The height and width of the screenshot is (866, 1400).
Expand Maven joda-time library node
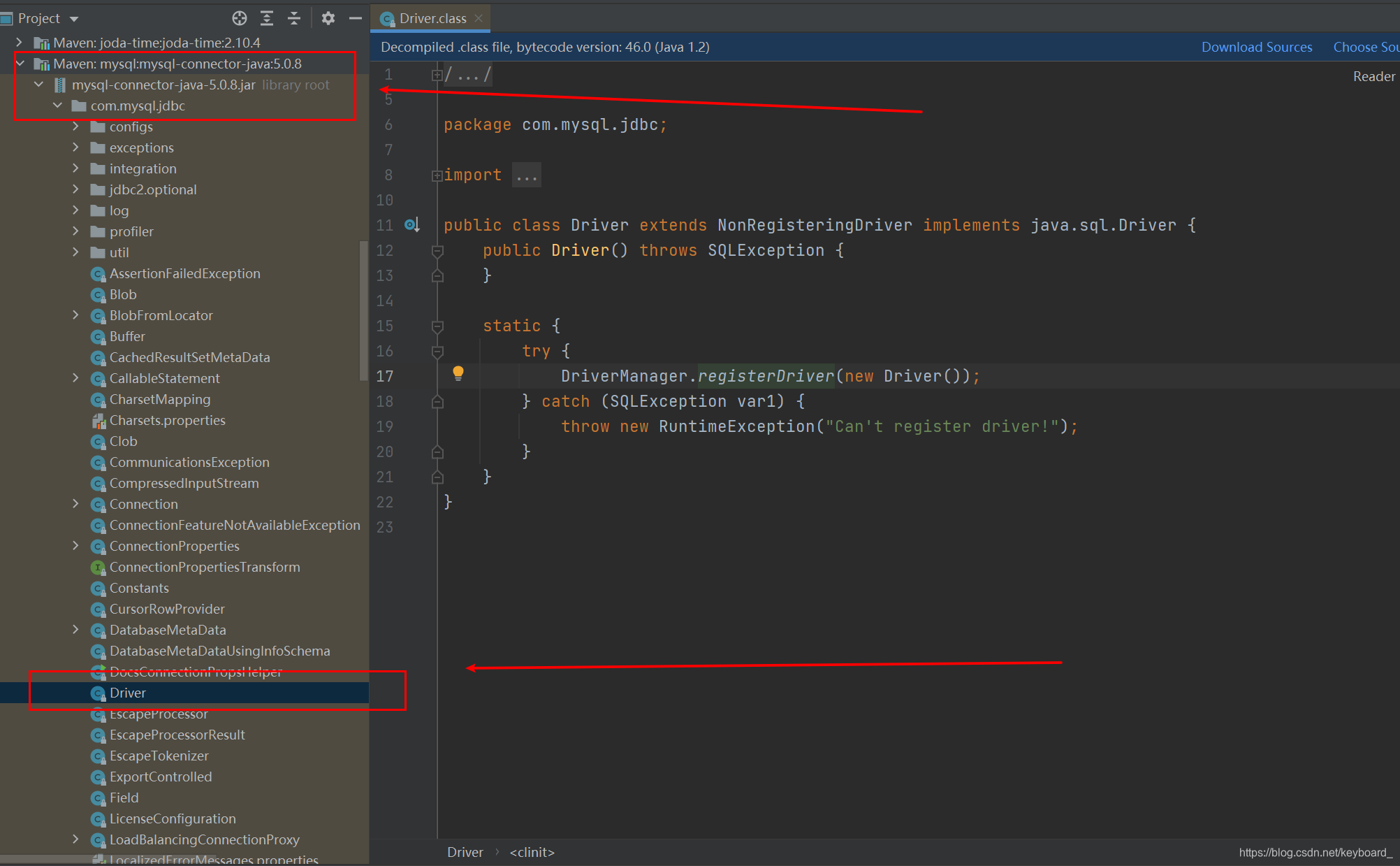point(20,43)
